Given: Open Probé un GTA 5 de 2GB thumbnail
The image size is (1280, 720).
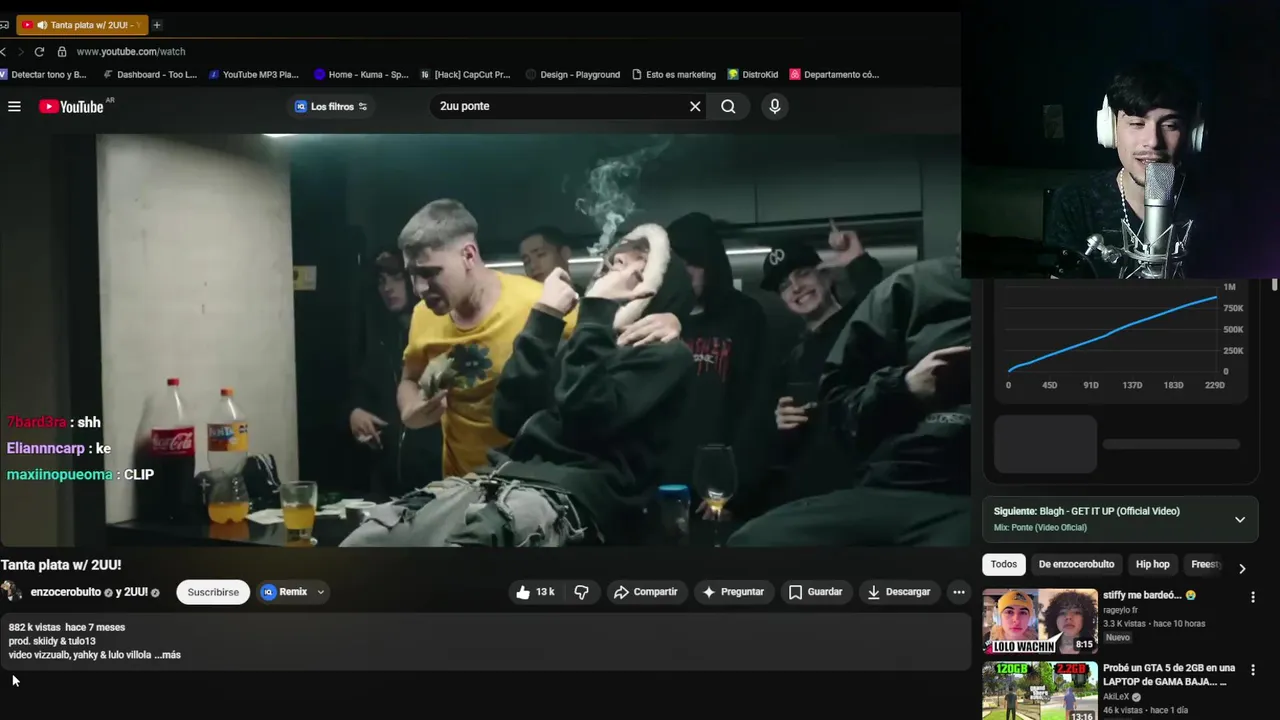Looking at the screenshot, I should coord(1040,692).
